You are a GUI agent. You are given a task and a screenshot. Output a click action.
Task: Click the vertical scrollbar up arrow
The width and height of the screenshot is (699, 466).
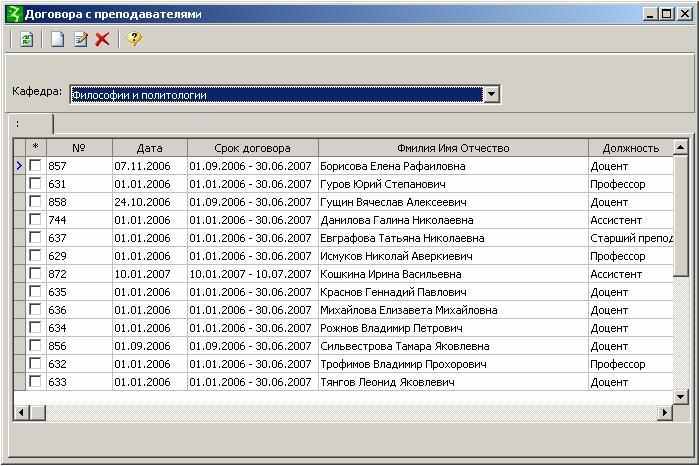click(680, 147)
